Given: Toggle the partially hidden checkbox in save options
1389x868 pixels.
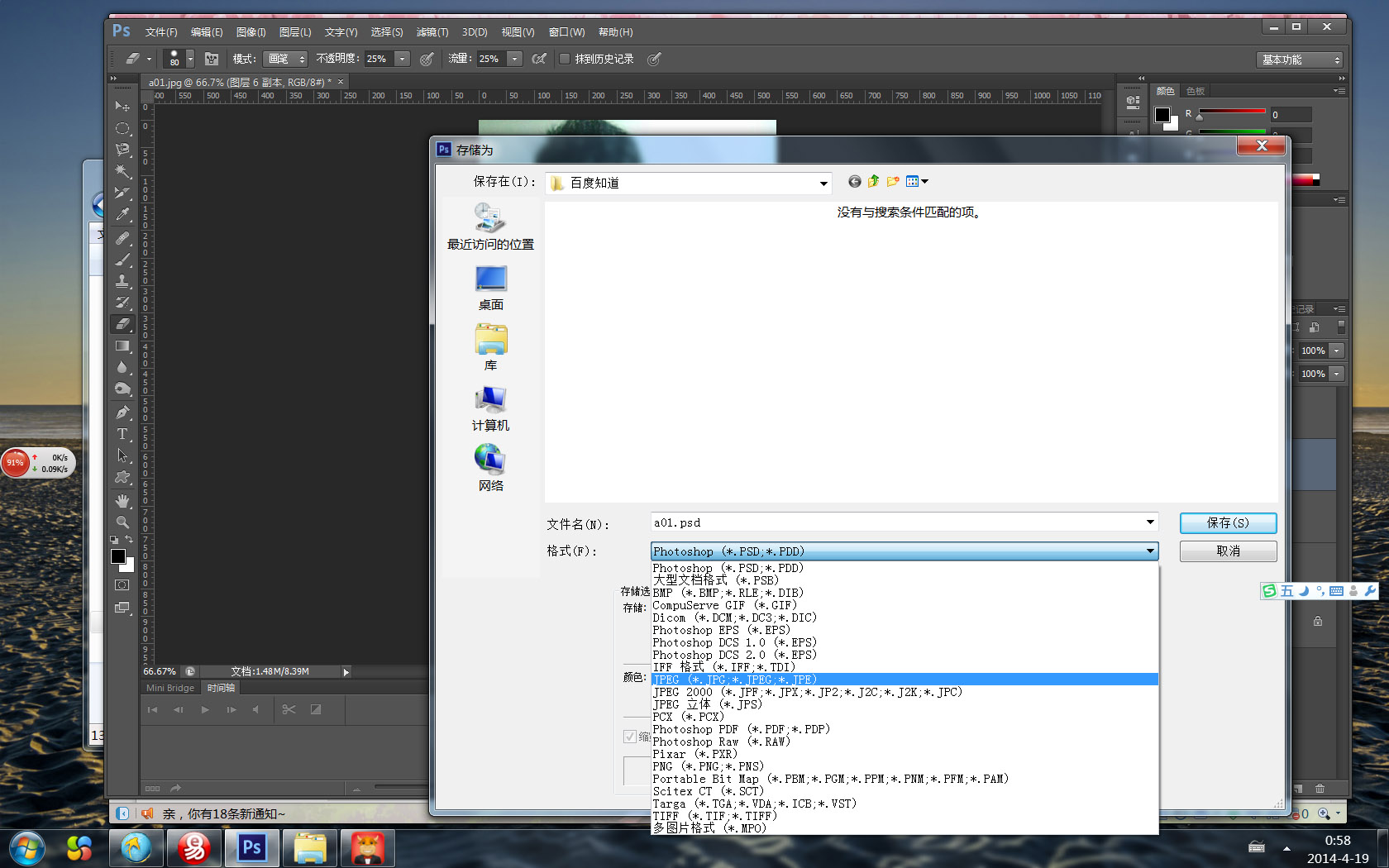Looking at the screenshot, I should tap(630, 737).
